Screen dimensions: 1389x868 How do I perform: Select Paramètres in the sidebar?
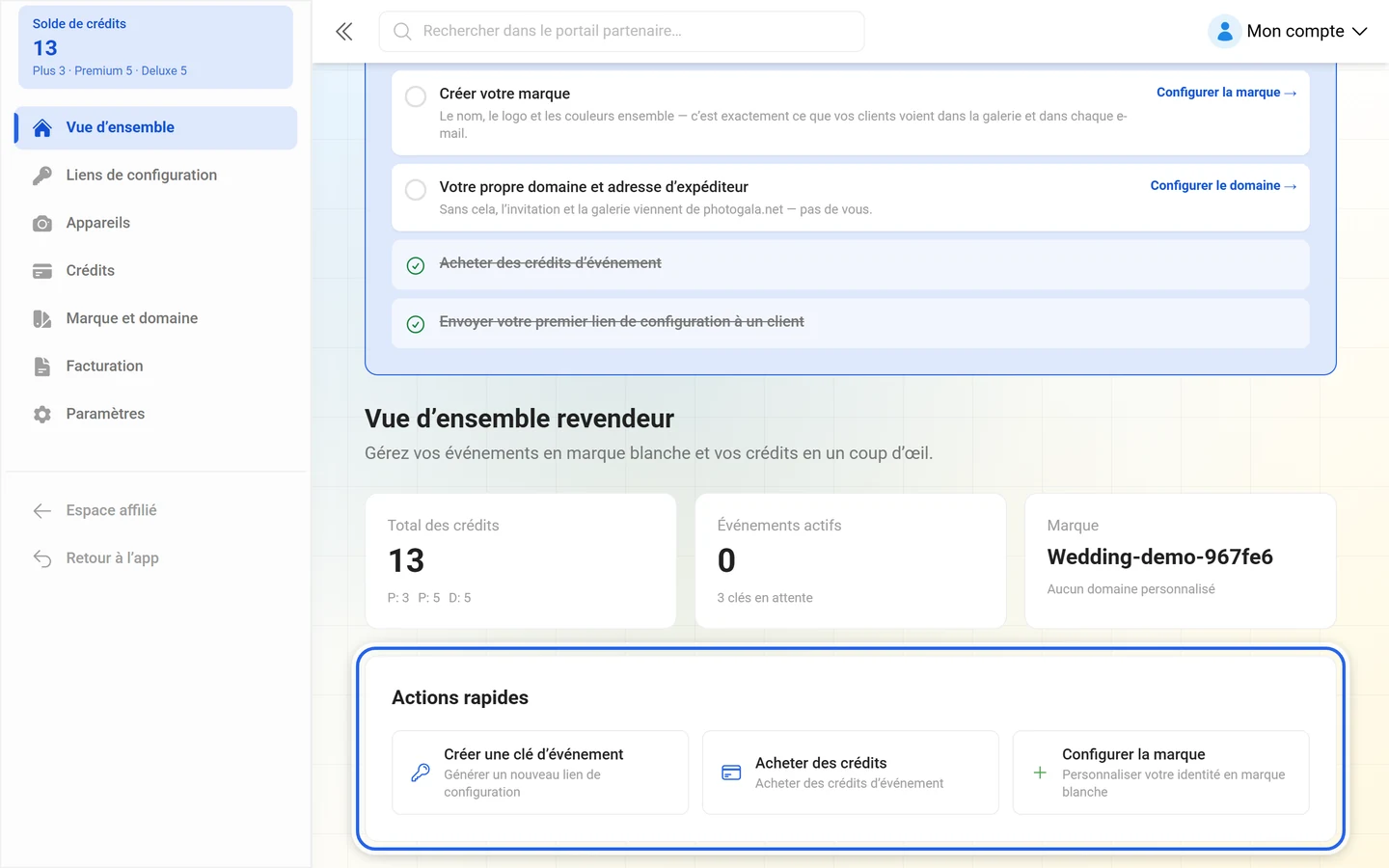[156, 414]
